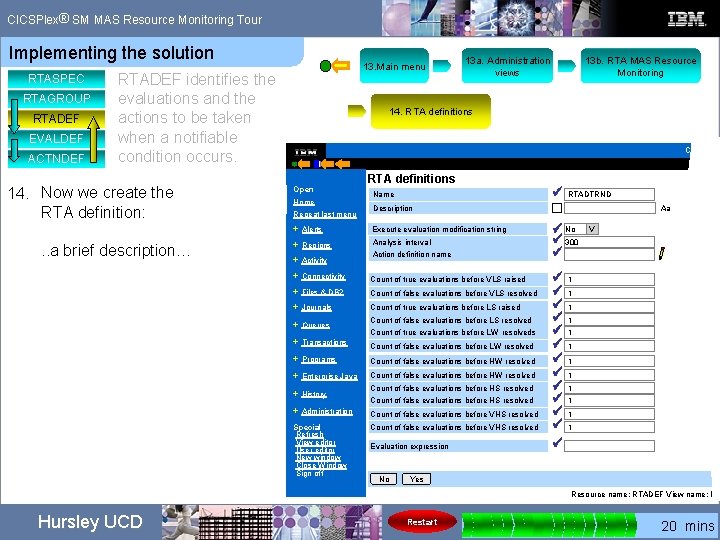Click the No button
Image resolution: width=720 pixels, height=540 pixels.
pyautogui.click(x=384, y=479)
